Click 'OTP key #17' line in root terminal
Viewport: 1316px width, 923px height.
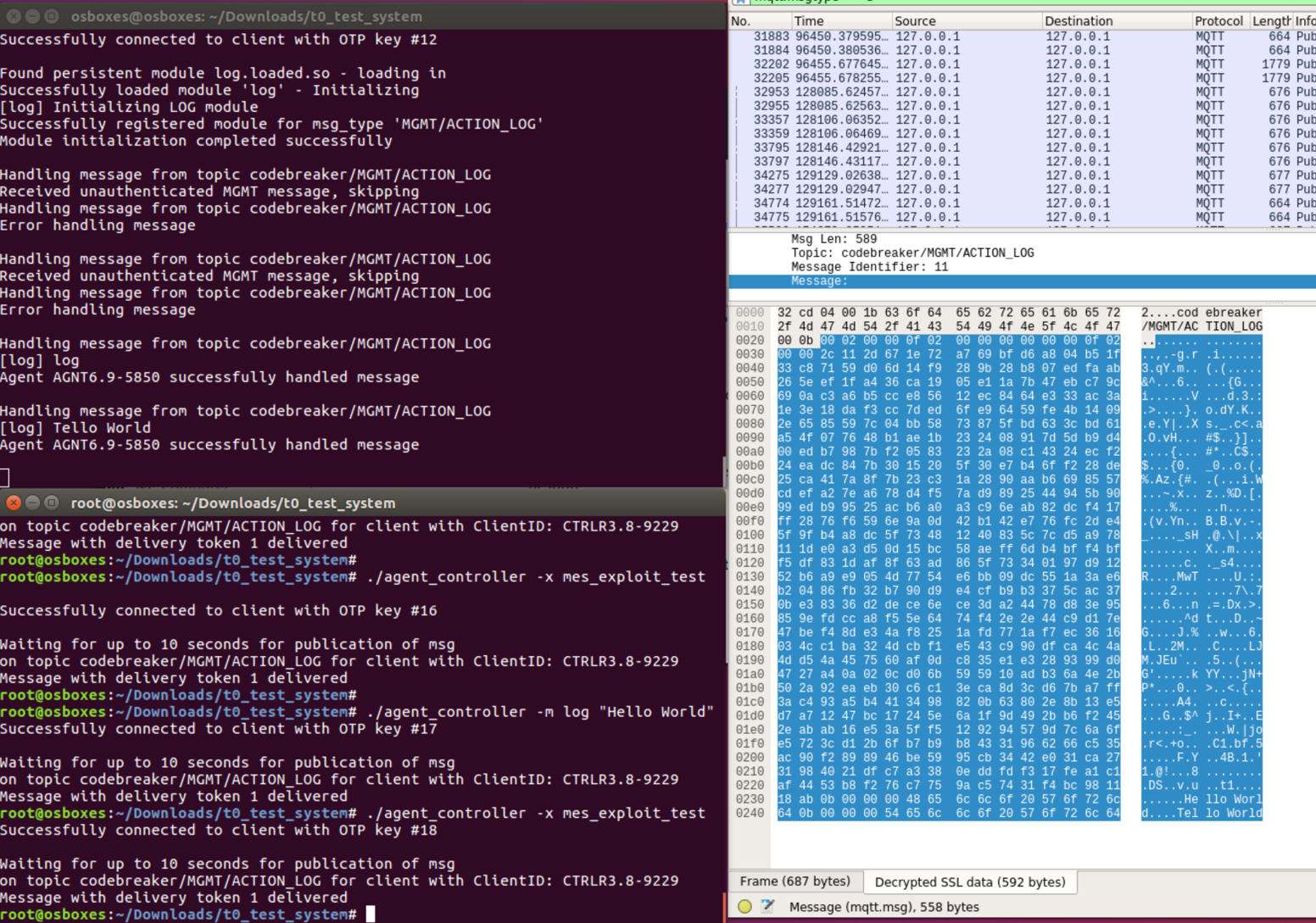tap(219, 728)
